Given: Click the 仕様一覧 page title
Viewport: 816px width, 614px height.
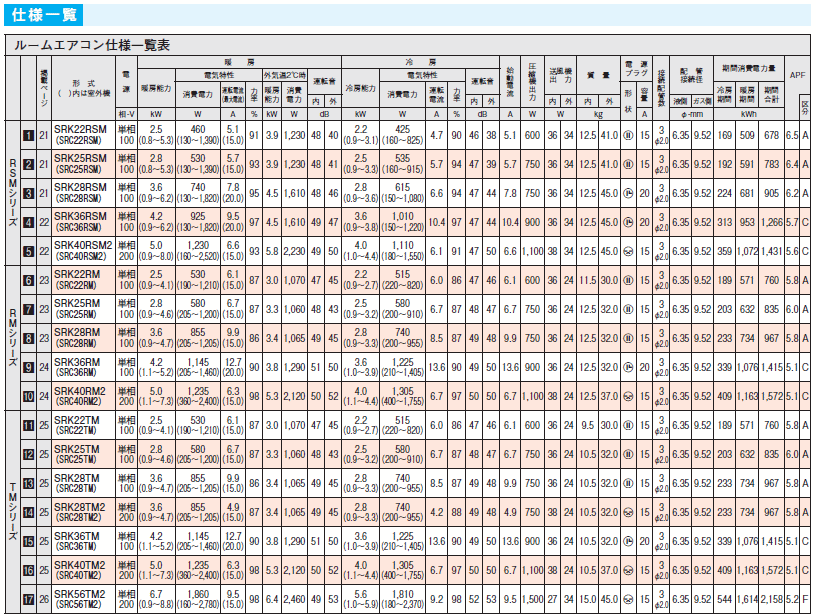Looking at the screenshot, I should 44,15.
